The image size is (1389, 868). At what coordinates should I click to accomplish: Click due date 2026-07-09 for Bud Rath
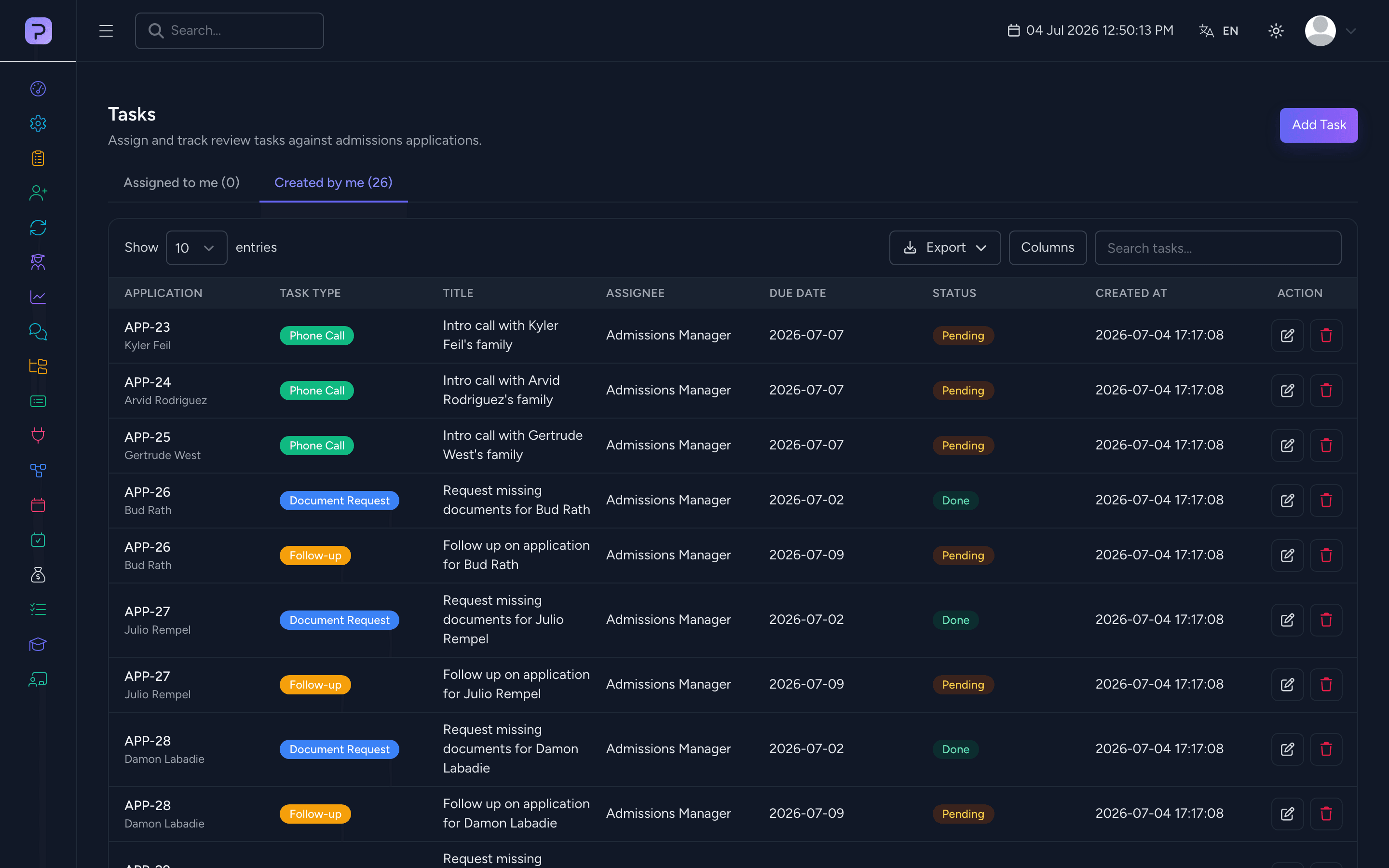(806, 555)
